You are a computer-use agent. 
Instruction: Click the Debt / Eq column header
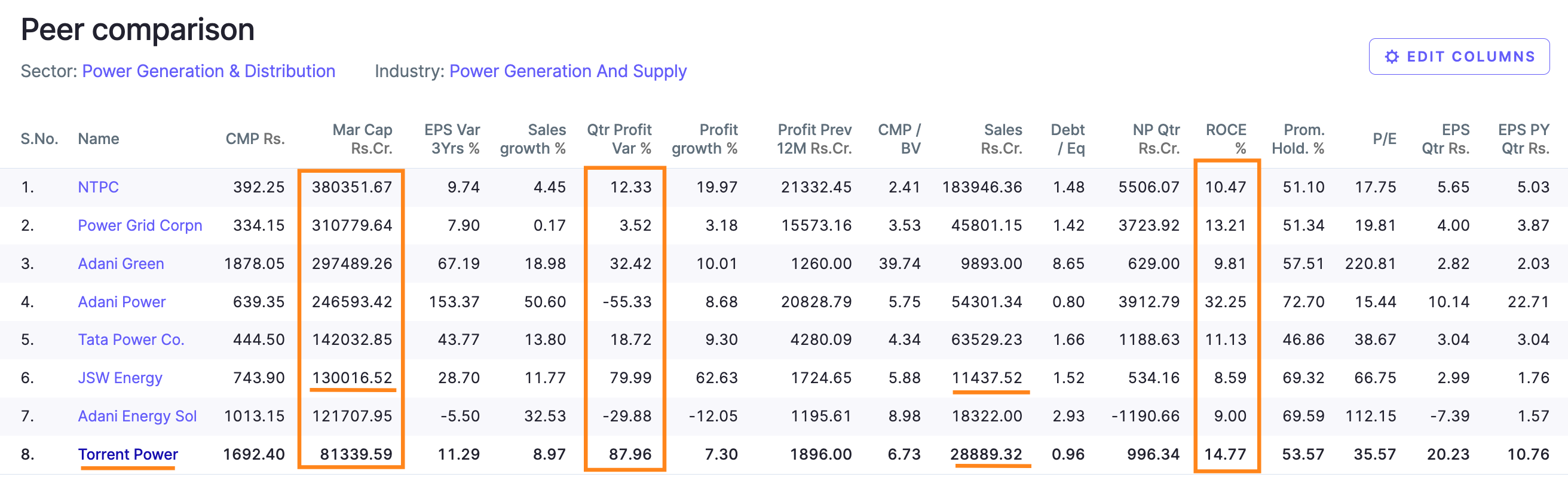(x=1068, y=139)
